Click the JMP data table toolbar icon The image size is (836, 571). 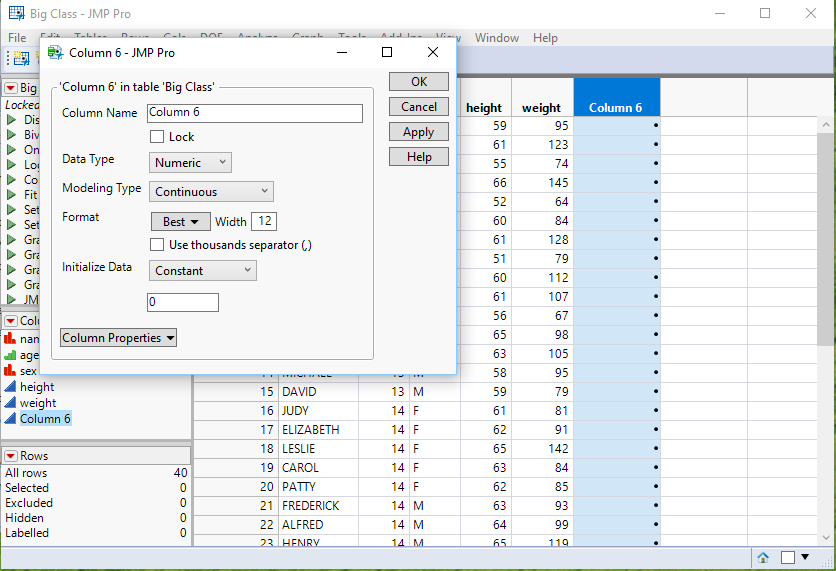21,58
